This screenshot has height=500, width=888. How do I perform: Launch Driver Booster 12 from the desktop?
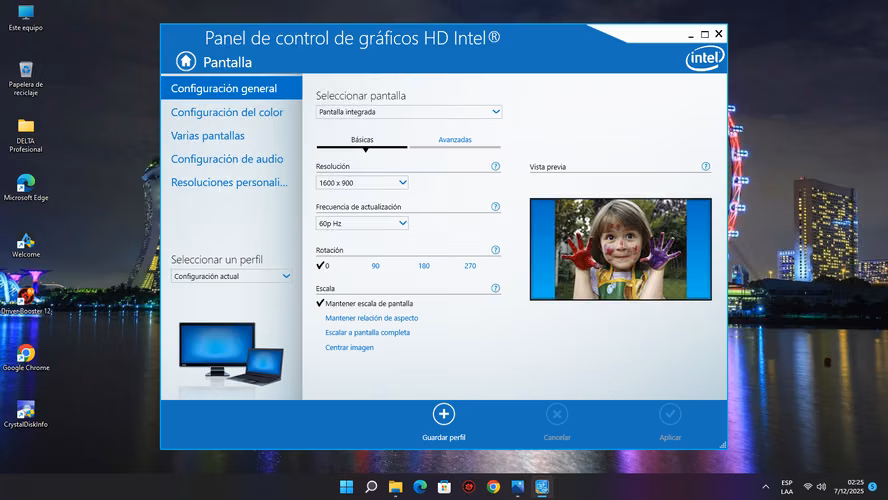[x=25, y=301]
